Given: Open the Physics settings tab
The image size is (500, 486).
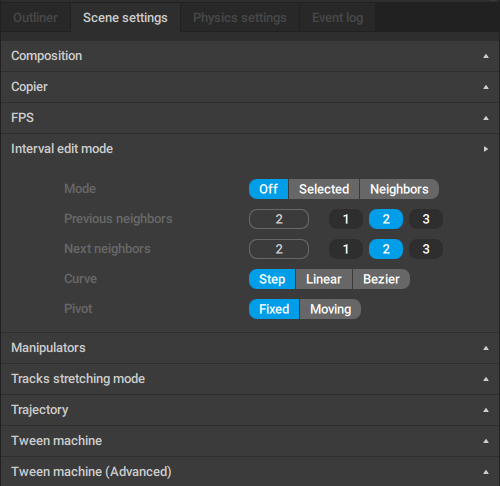Looking at the screenshot, I should click(240, 18).
